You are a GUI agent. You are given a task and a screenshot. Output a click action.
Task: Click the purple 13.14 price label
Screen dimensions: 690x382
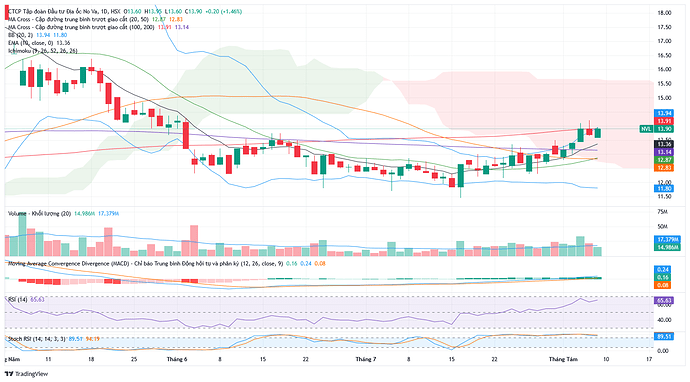664,152
